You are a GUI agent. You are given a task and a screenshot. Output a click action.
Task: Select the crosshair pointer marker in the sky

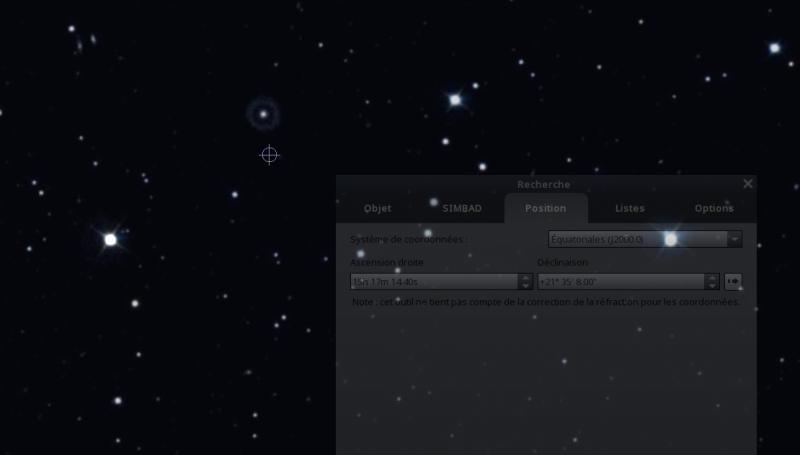[269, 155]
